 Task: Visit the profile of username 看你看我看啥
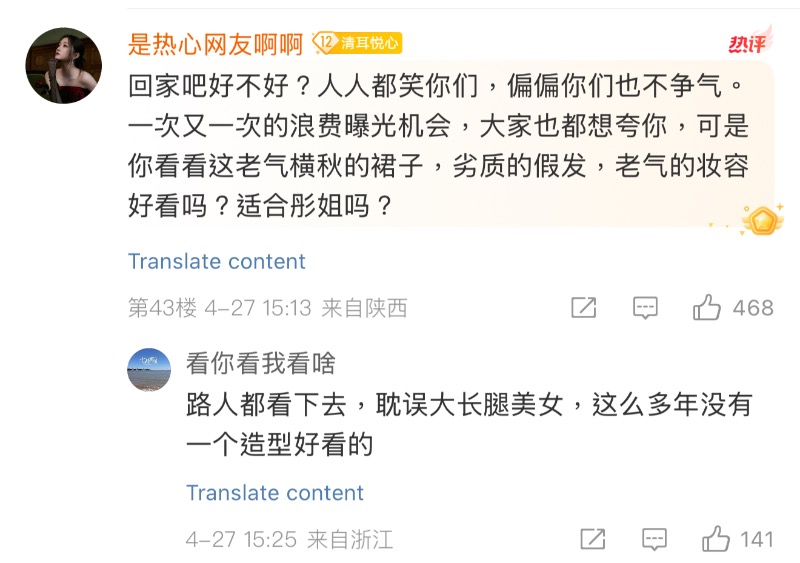pos(260,363)
